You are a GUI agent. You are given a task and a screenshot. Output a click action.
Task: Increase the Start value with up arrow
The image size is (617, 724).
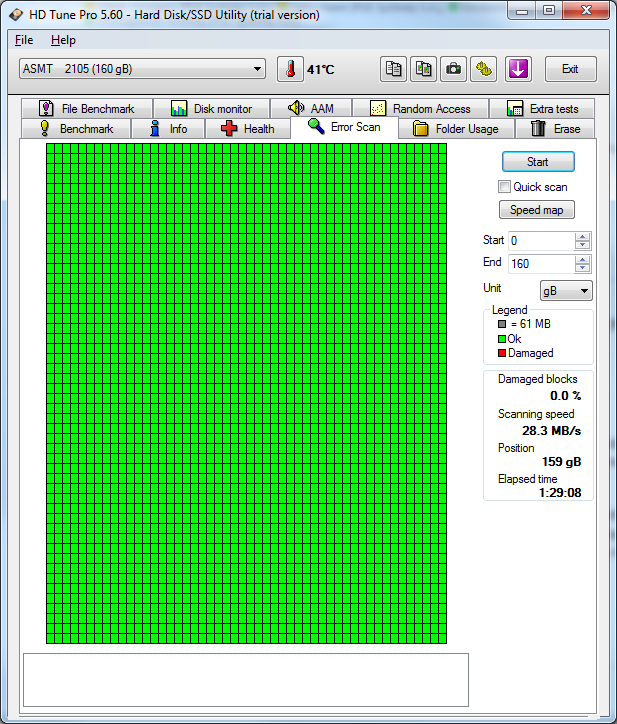click(x=582, y=237)
